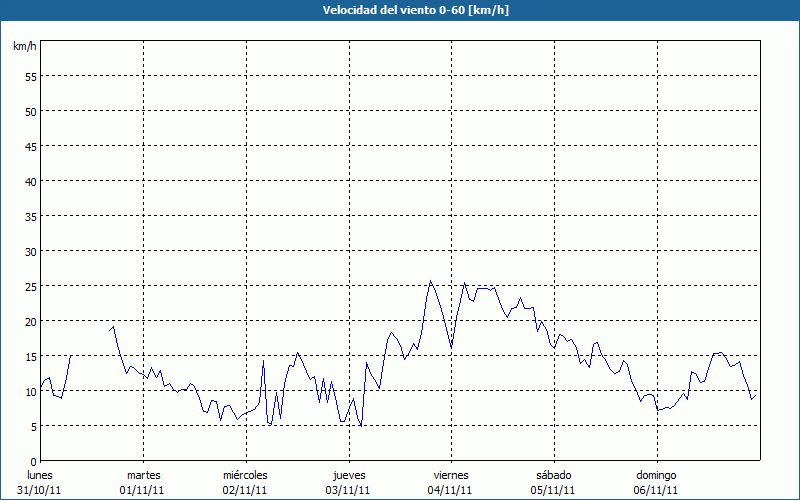Click the 0 tick label on the y-axis
Viewport: 800px width, 500px height.
pyautogui.click(x=34, y=461)
